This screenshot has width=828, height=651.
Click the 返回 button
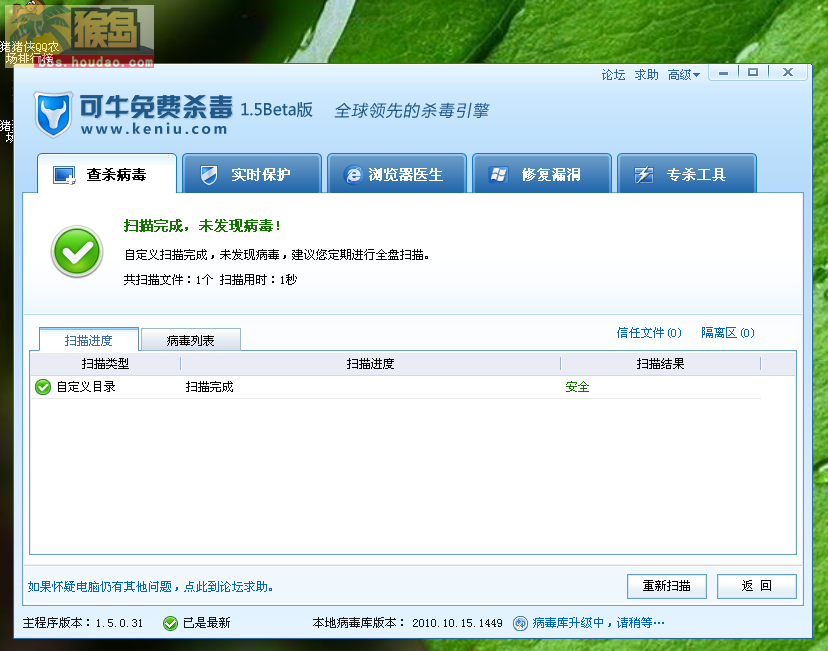756,586
